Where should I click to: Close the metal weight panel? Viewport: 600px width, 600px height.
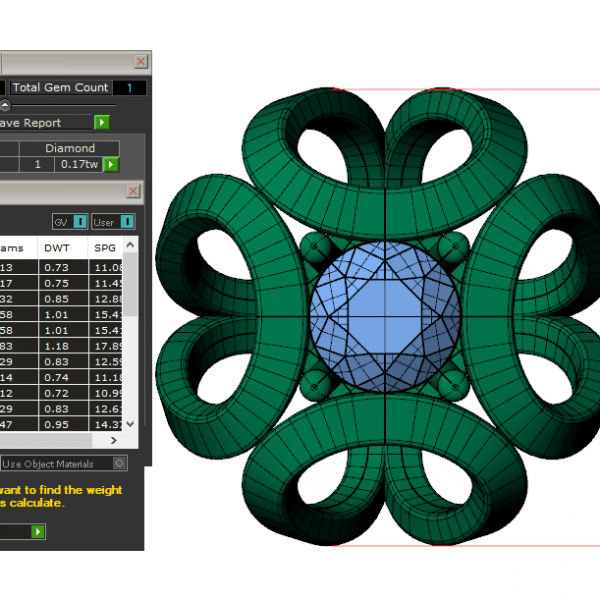133,191
